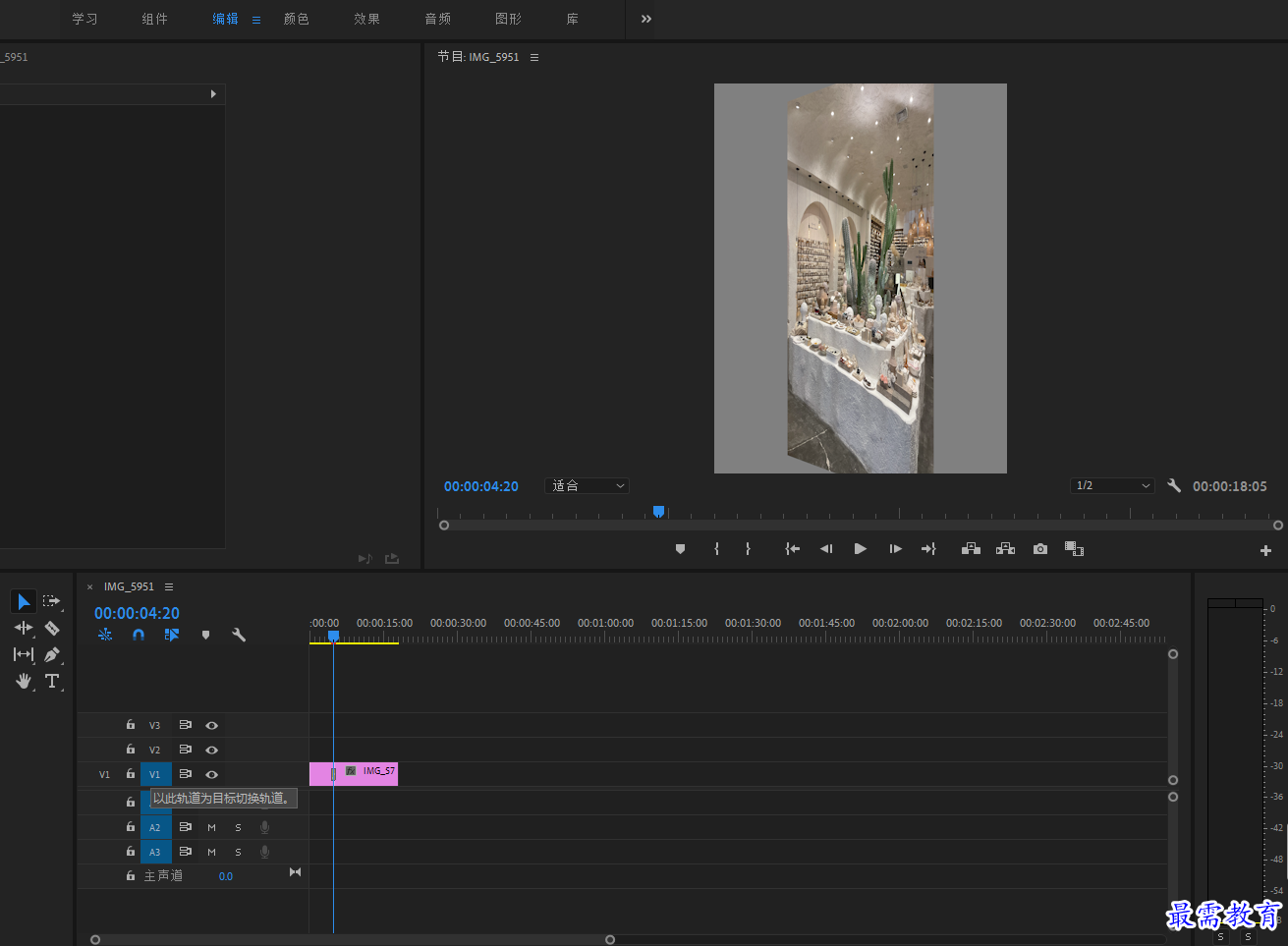
Task: Open the IMG_5951 timeline panel menu
Action: click(x=169, y=586)
